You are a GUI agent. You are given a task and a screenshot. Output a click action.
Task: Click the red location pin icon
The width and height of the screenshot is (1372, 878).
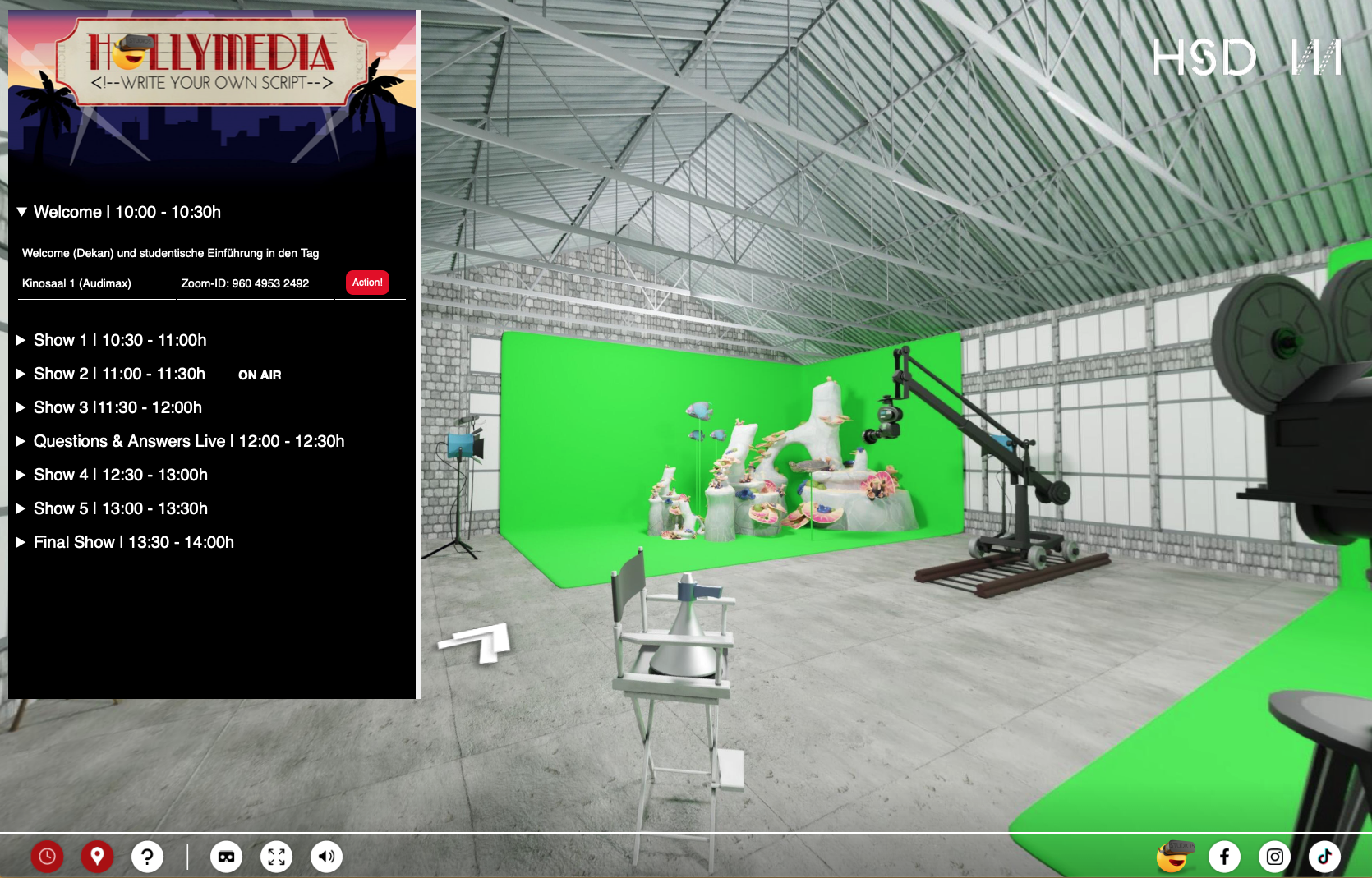[x=97, y=857]
